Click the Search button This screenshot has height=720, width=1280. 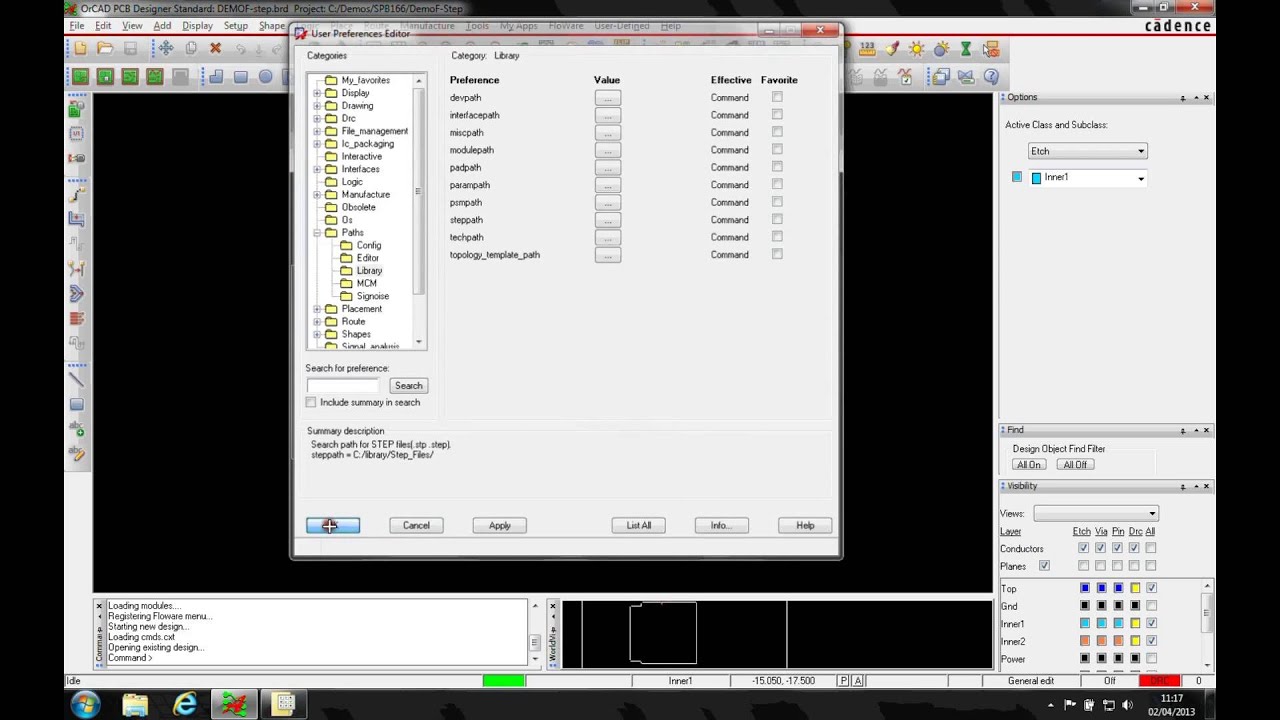(408, 385)
